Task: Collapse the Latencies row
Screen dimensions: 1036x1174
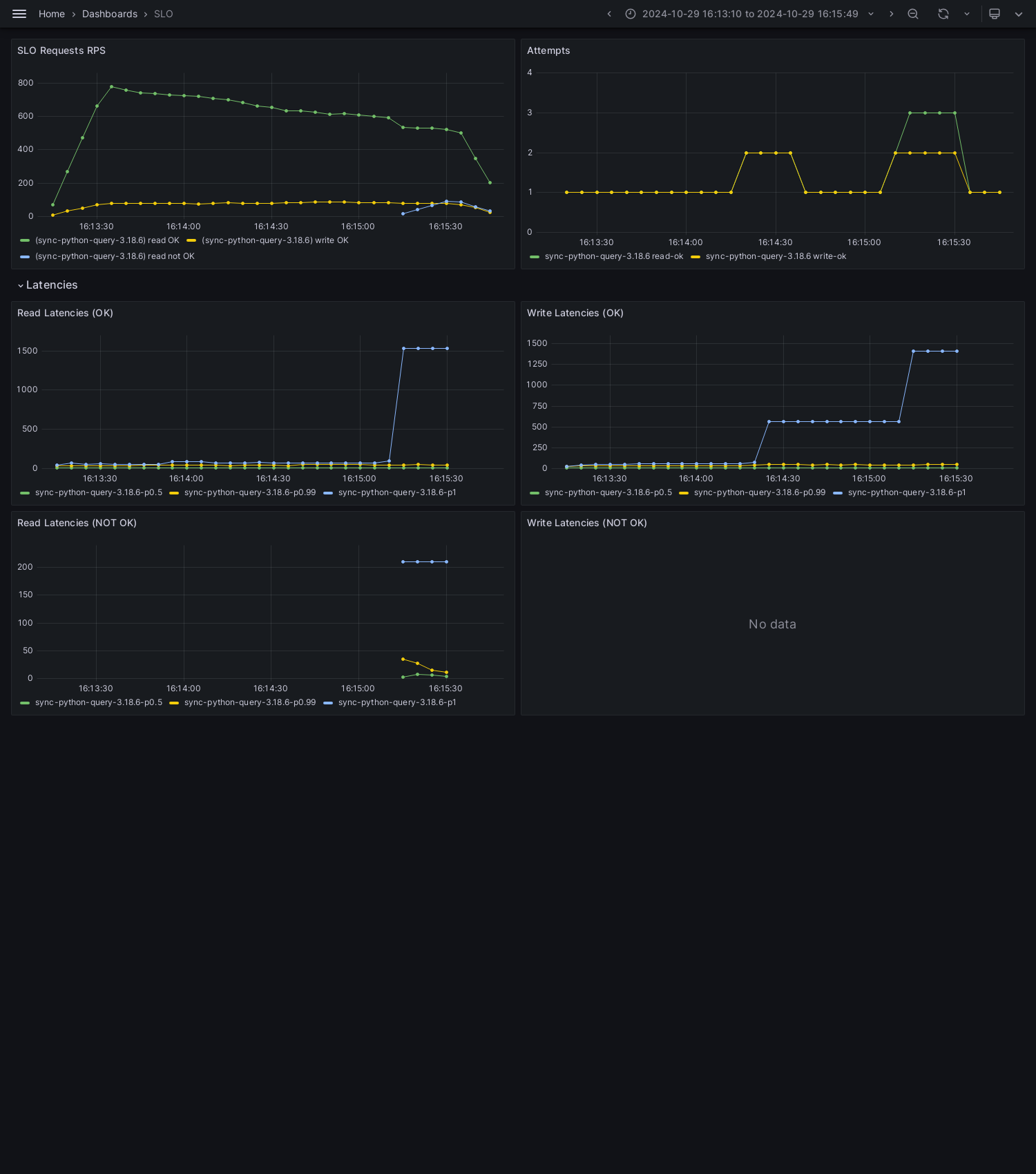Action: tap(48, 285)
